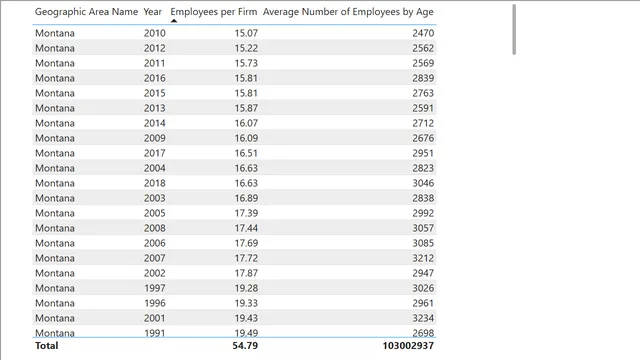
Task: Click the 15.73 employees per firm value
Action: [x=246, y=63]
